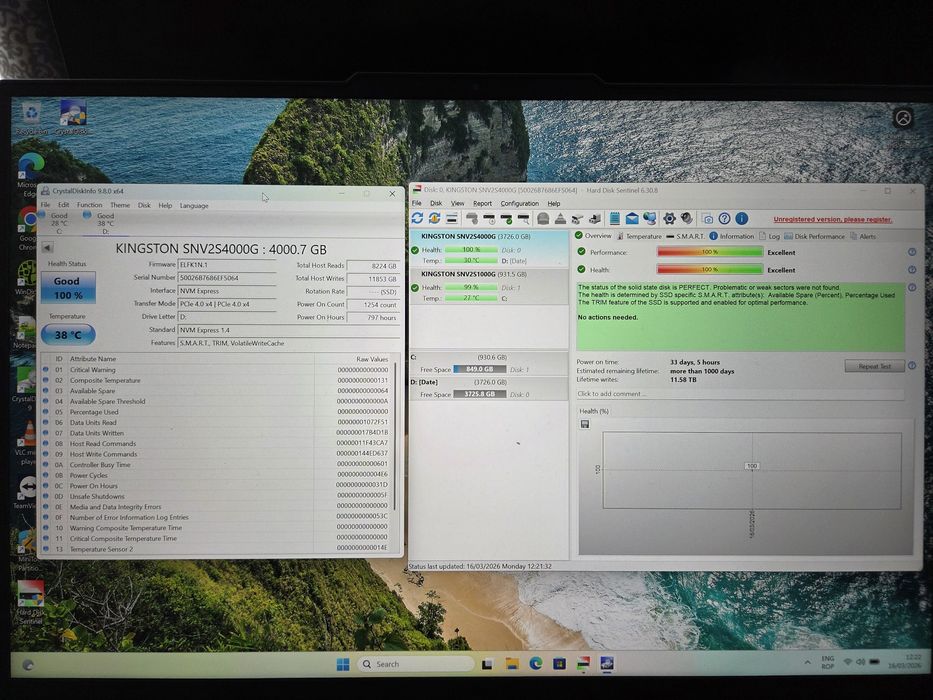Open Report menu in Hard Disk Sentinel
The height and width of the screenshot is (700, 933).
pos(483,204)
